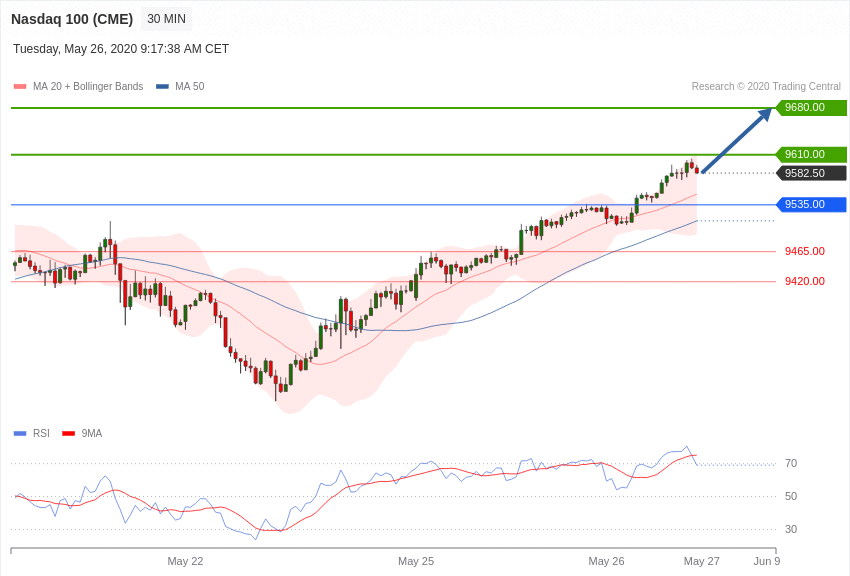
Task: Click the 9465.00 red support label
Action: [x=805, y=251]
